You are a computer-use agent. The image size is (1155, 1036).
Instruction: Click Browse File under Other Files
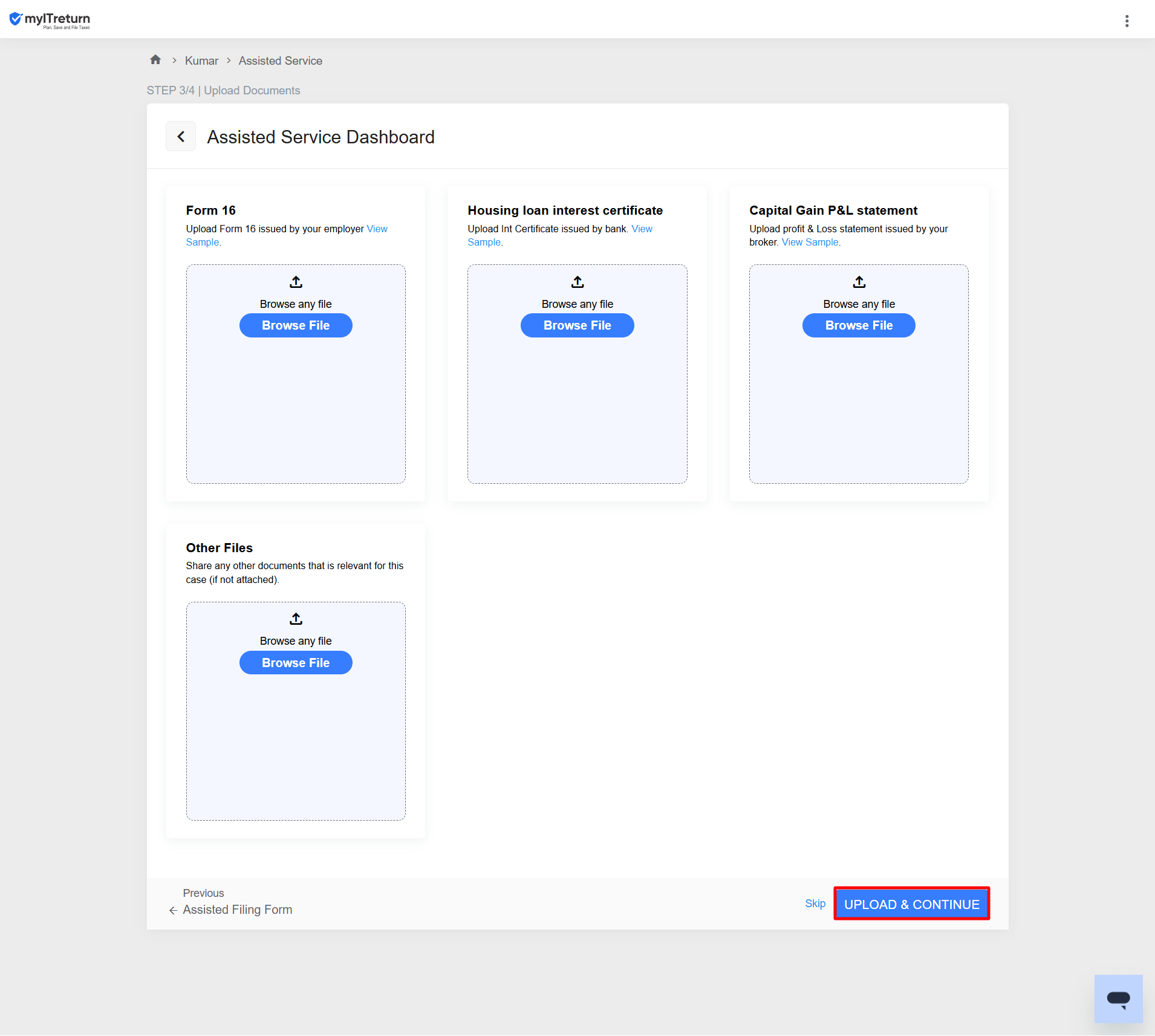click(296, 663)
